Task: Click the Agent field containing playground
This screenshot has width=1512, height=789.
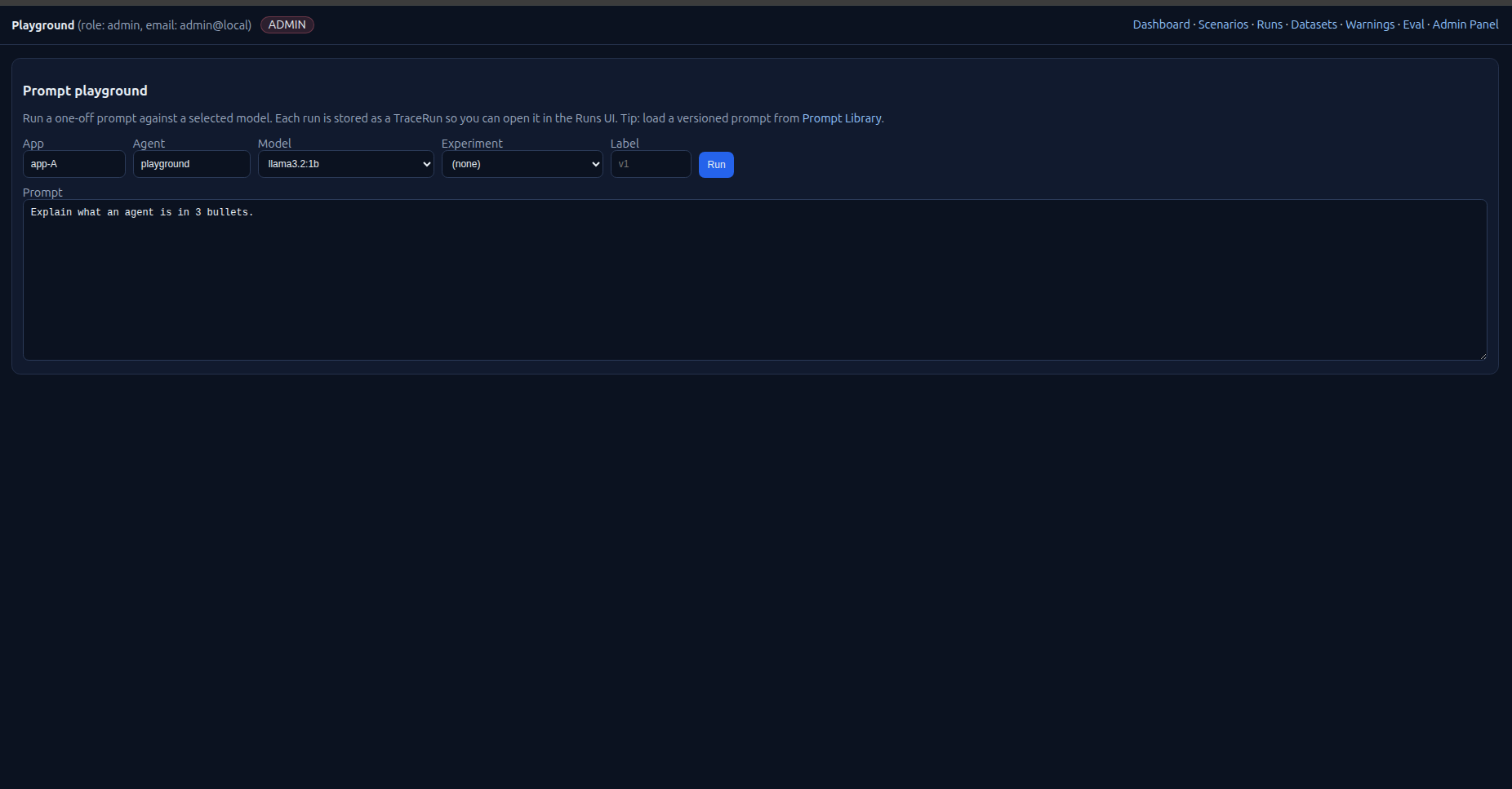Action: [191, 164]
